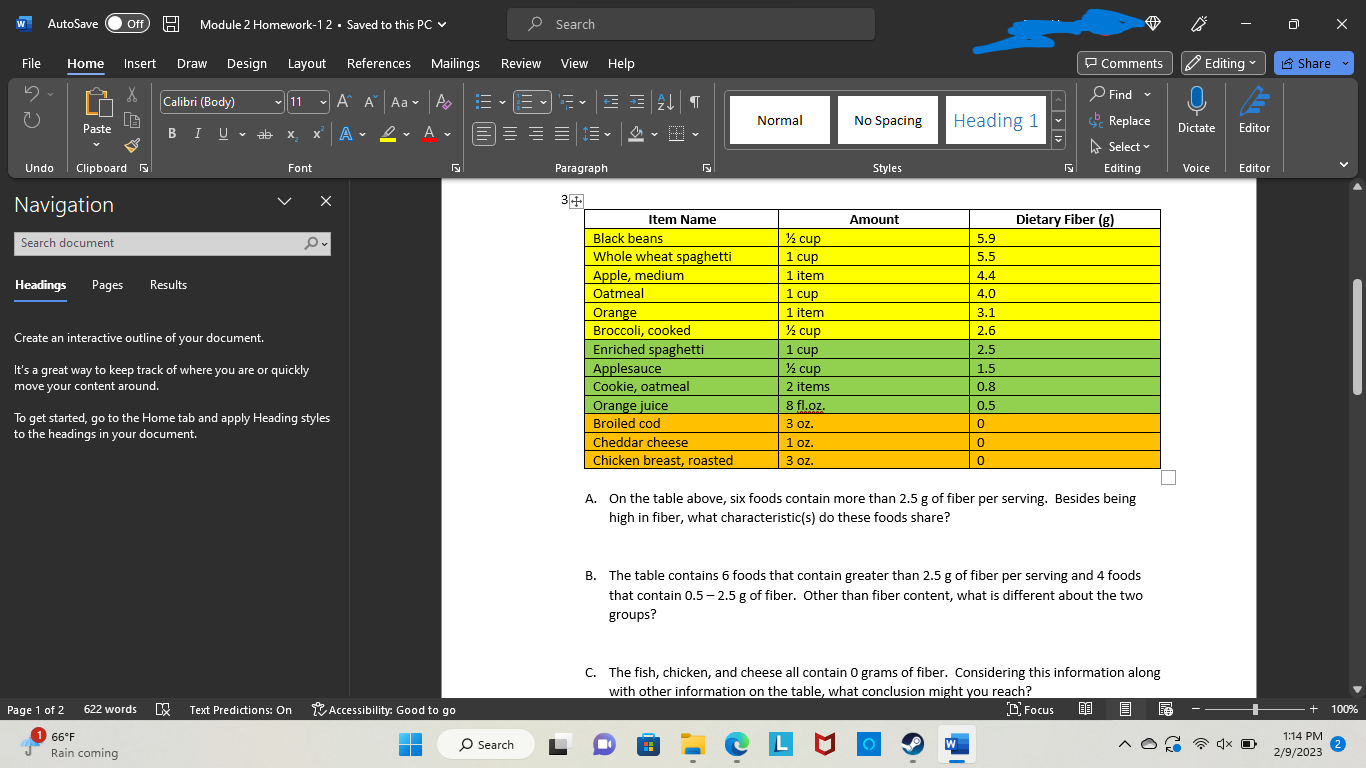Image resolution: width=1366 pixels, height=768 pixels.
Task: Click the Comments button
Action: (1123, 63)
